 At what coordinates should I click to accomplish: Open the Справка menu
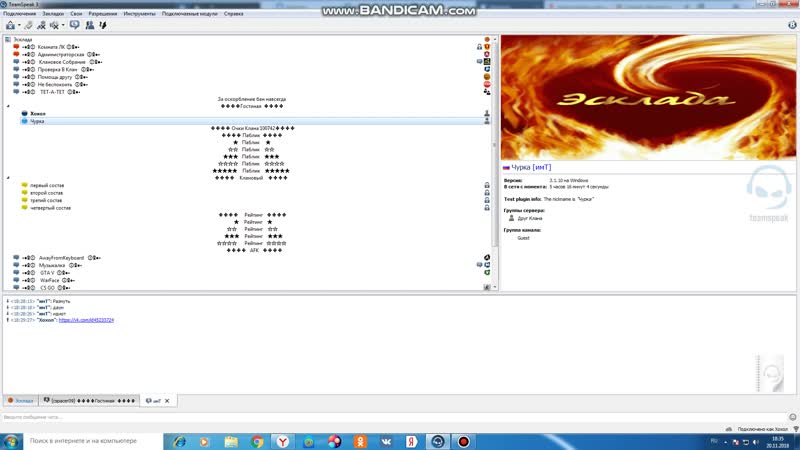[x=234, y=14]
